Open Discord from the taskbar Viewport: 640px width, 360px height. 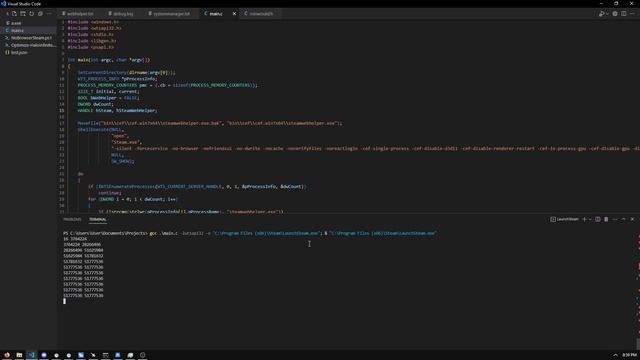44,355
